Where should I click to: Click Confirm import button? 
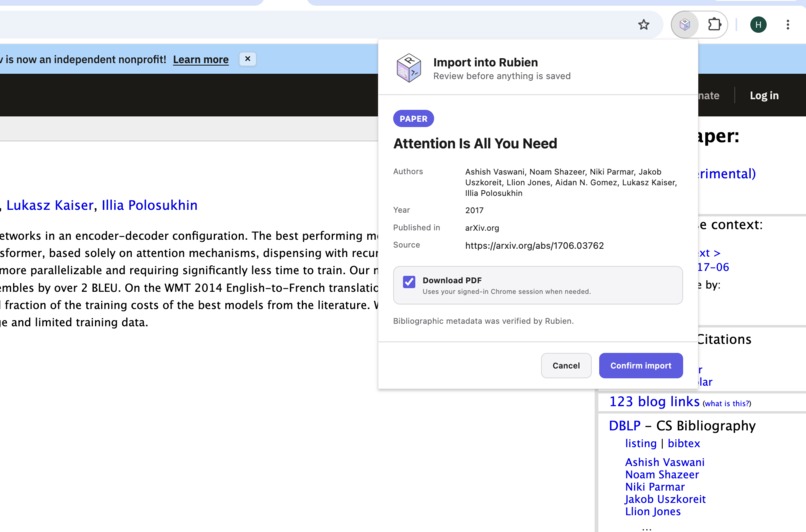[640, 365]
